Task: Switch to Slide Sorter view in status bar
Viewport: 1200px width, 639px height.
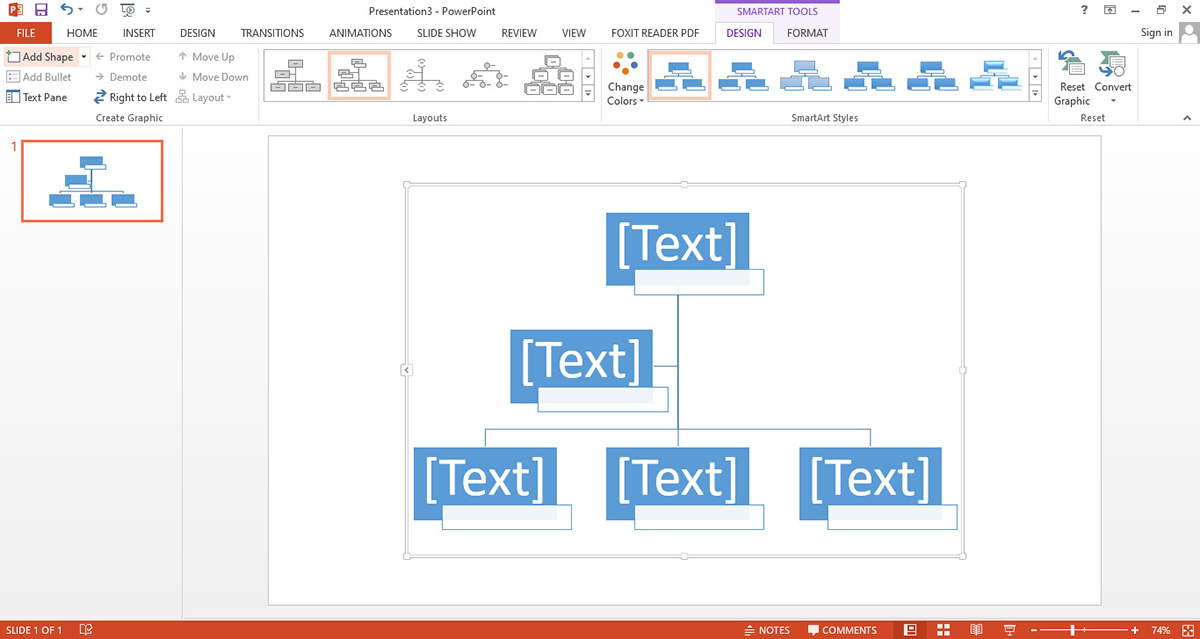Action: [943, 630]
